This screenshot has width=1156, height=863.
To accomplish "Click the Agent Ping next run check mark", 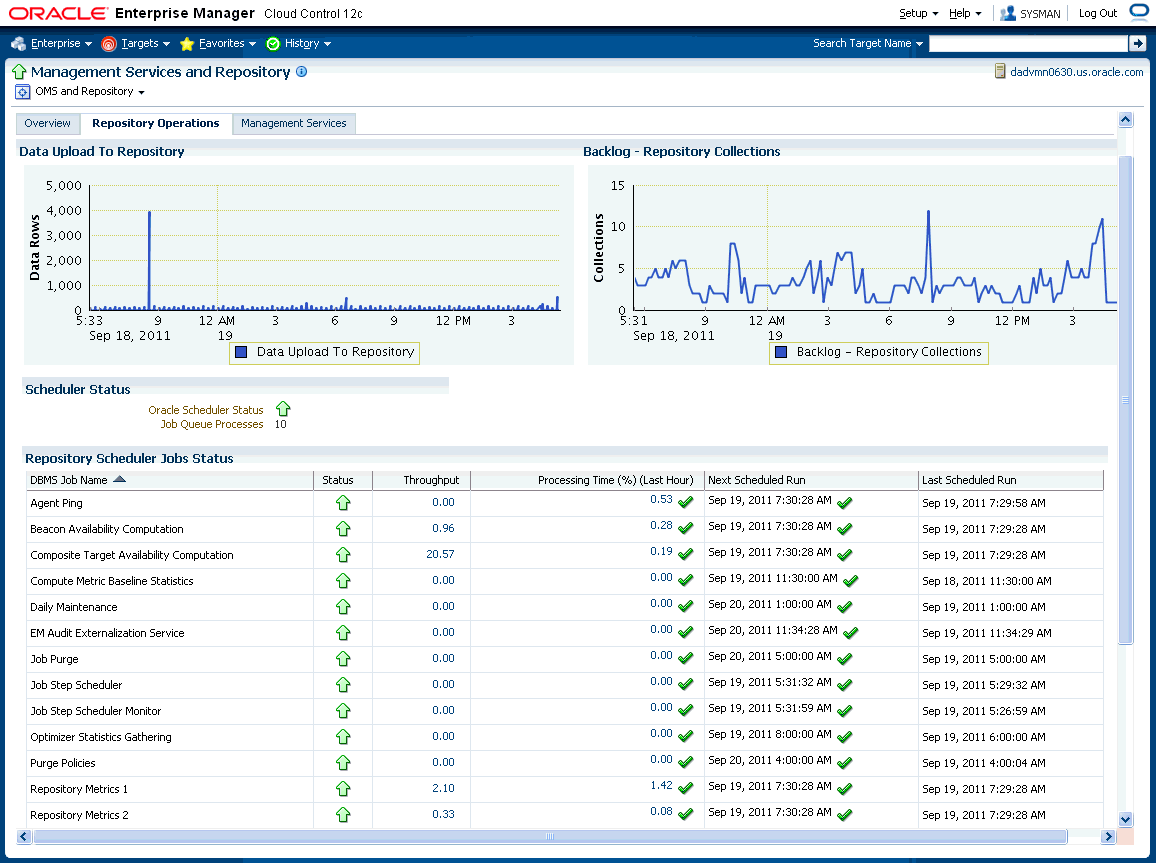I will (x=845, y=503).
